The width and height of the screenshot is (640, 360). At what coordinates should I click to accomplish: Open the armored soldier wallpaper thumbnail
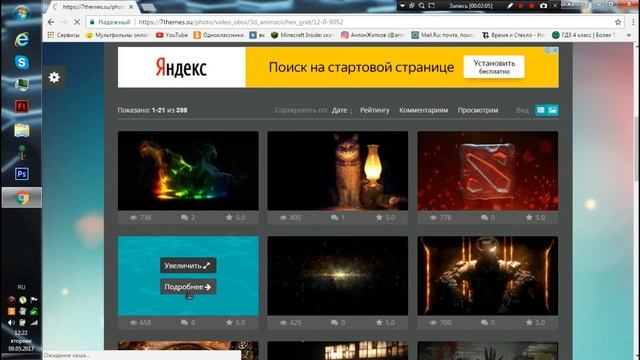pyautogui.click(x=487, y=276)
